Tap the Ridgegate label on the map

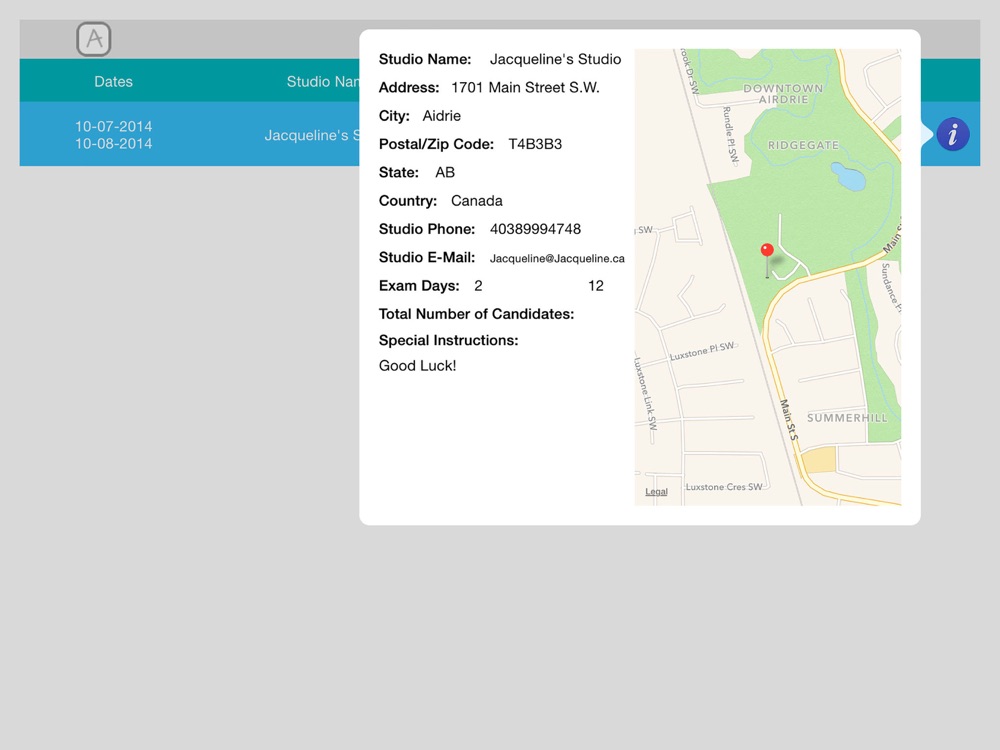click(x=803, y=145)
